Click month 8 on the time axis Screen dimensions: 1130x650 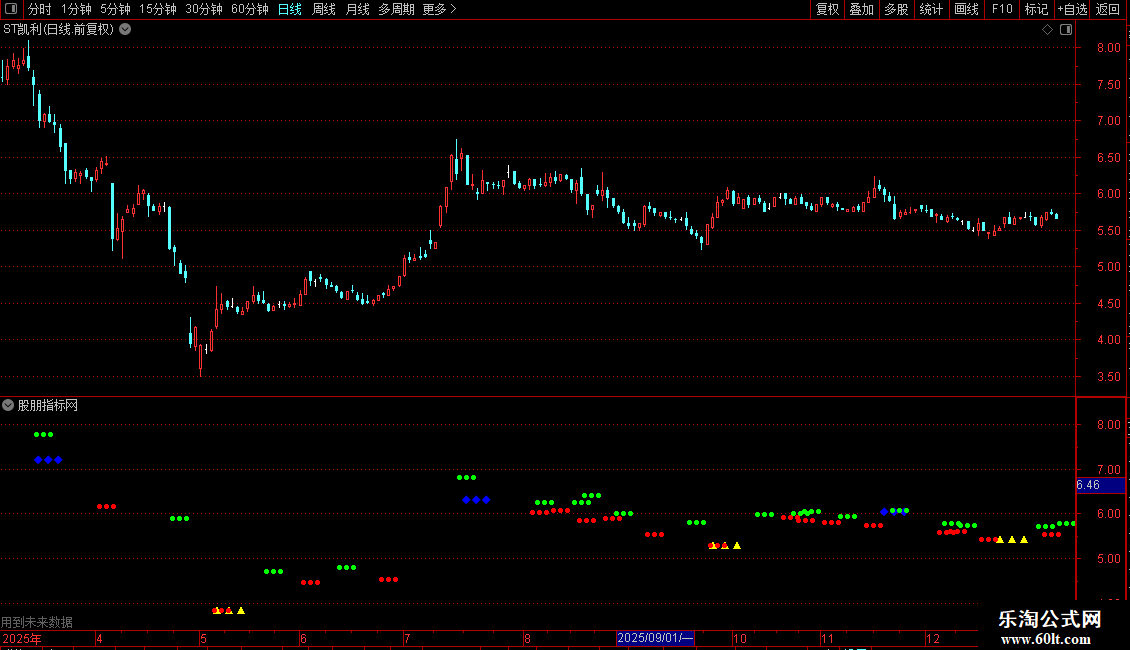pos(528,638)
